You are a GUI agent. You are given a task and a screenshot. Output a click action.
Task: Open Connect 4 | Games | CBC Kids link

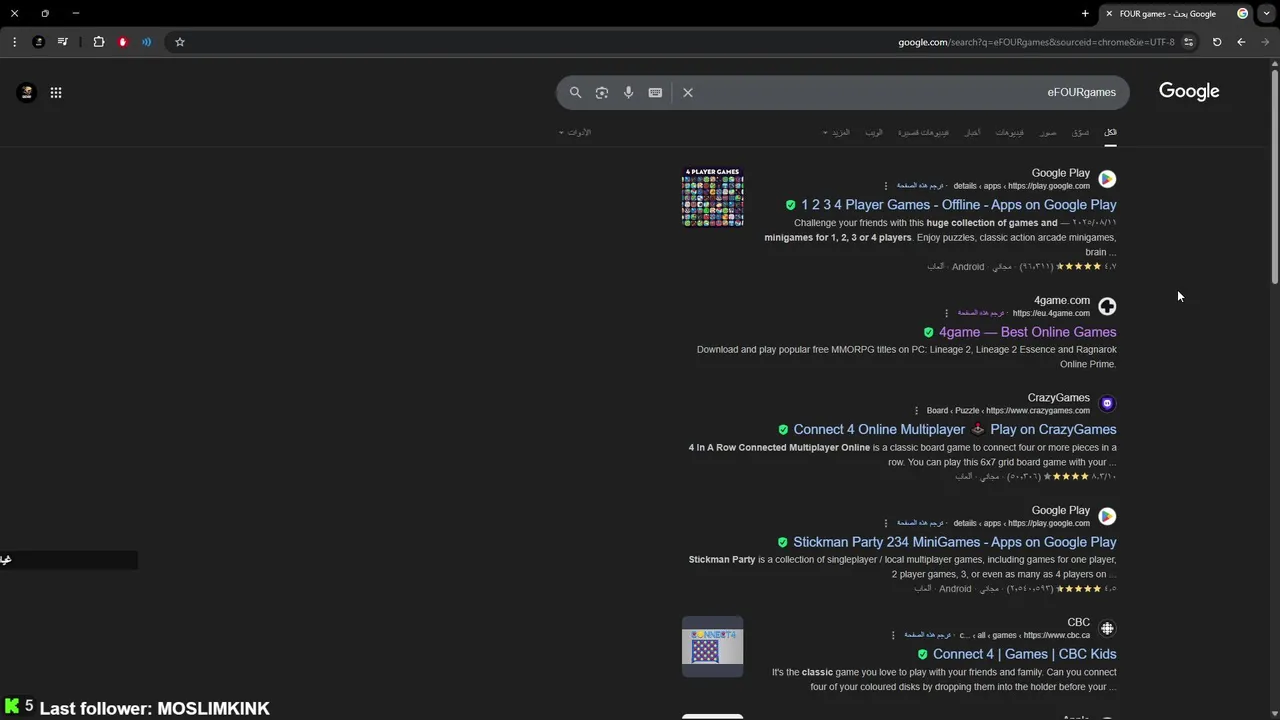tap(1024, 654)
